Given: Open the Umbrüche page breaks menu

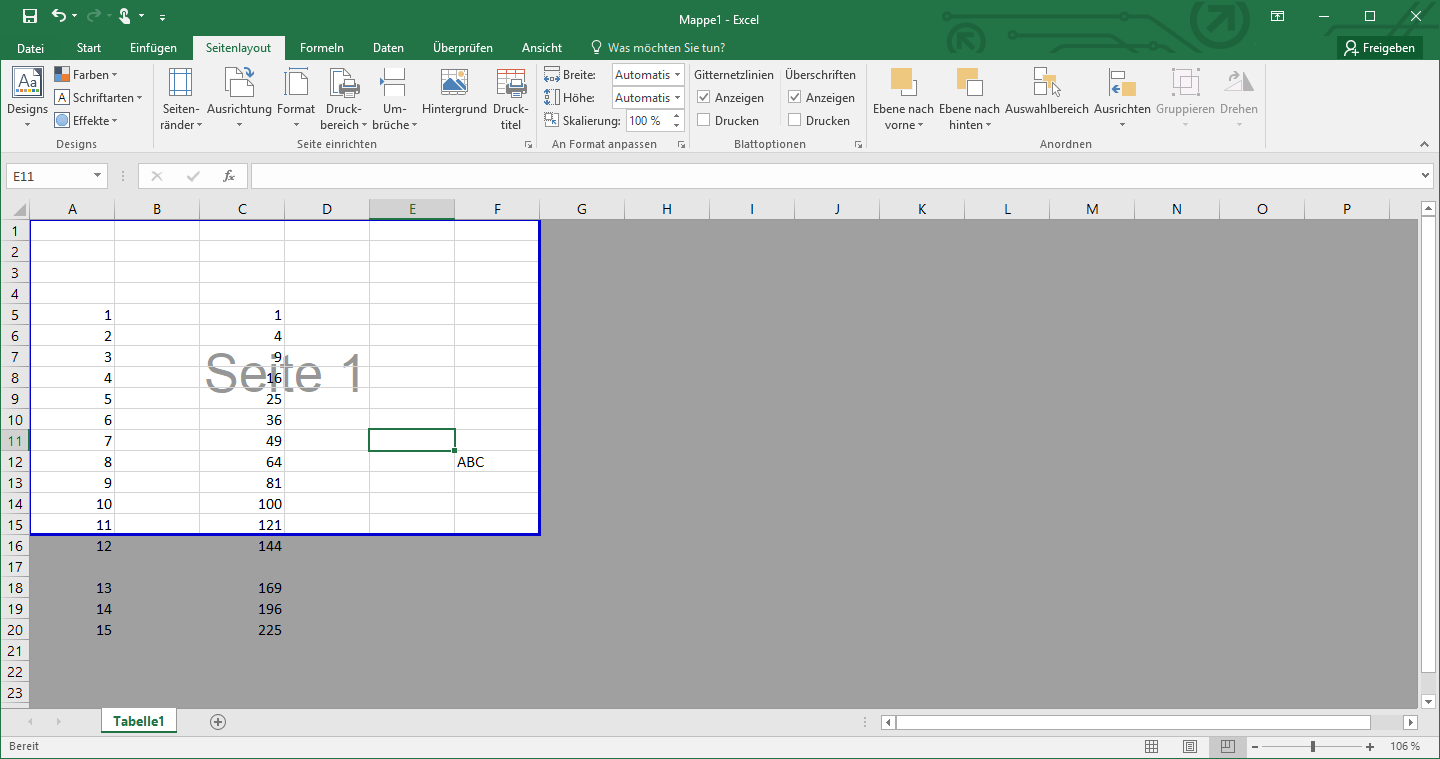Looking at the screenshot, I should click(x=394, y=98).
